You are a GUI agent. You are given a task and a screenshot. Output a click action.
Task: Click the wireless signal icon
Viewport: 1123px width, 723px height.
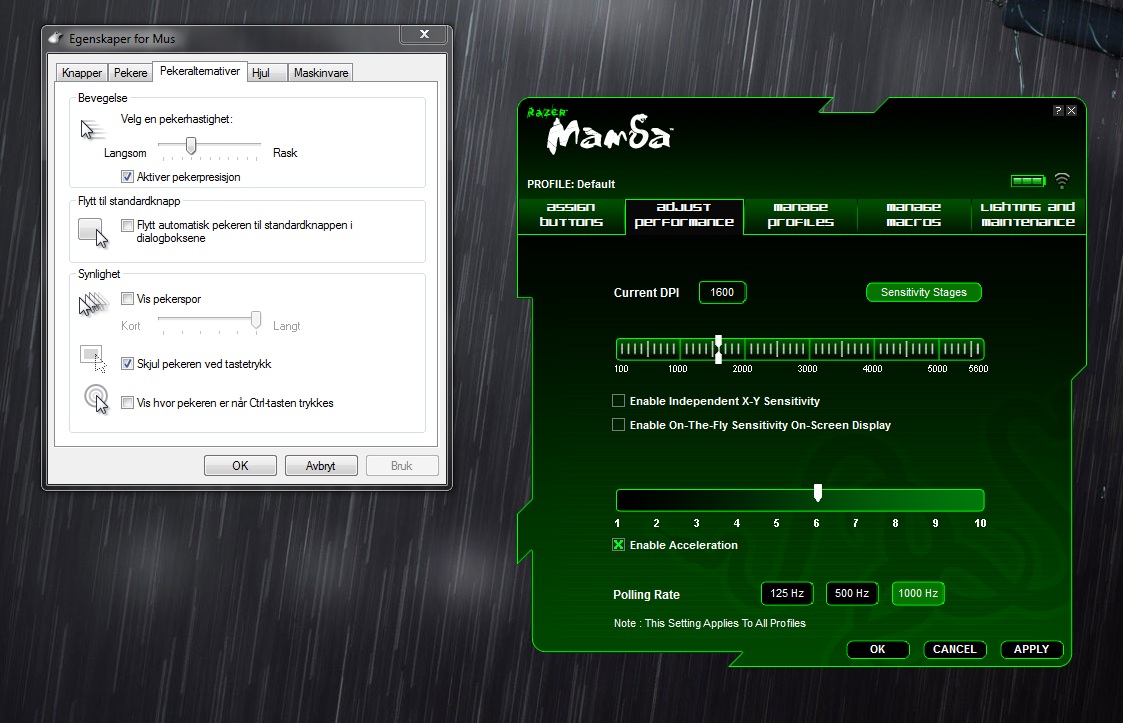(x=1062, y=181)
